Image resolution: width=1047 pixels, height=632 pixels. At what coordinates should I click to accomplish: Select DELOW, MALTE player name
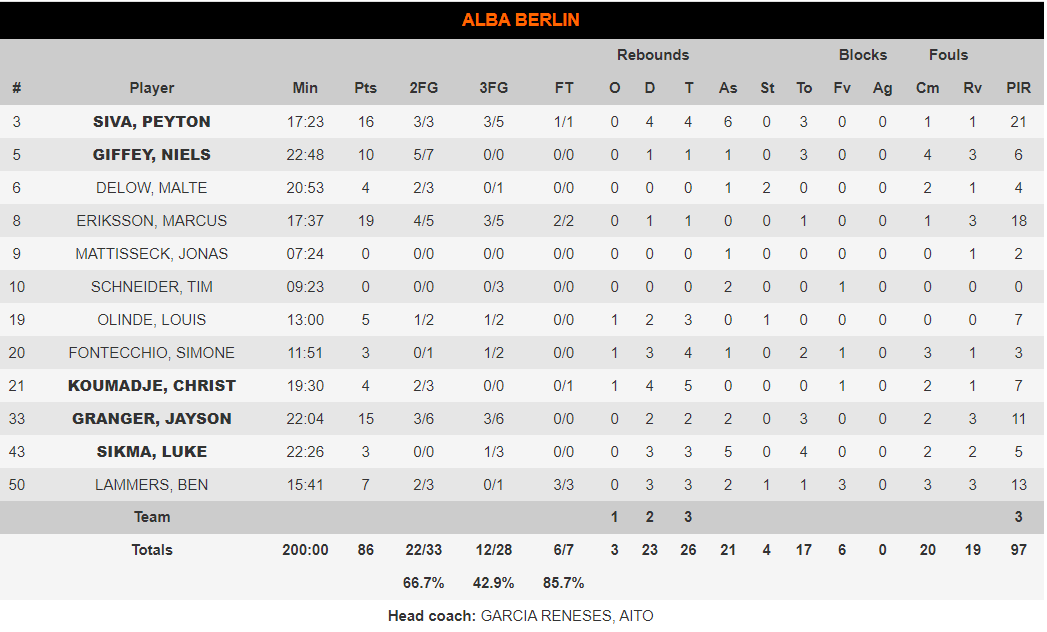pyautogui.click(x=152, y=188)
